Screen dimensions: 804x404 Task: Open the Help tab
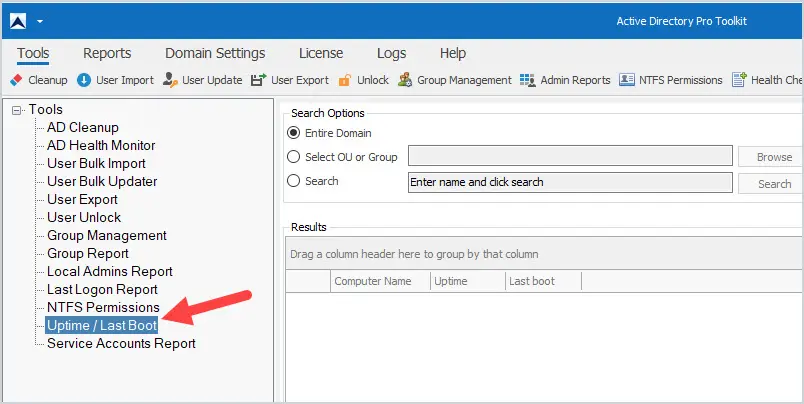pyautogui.click(x=453, y=53)
